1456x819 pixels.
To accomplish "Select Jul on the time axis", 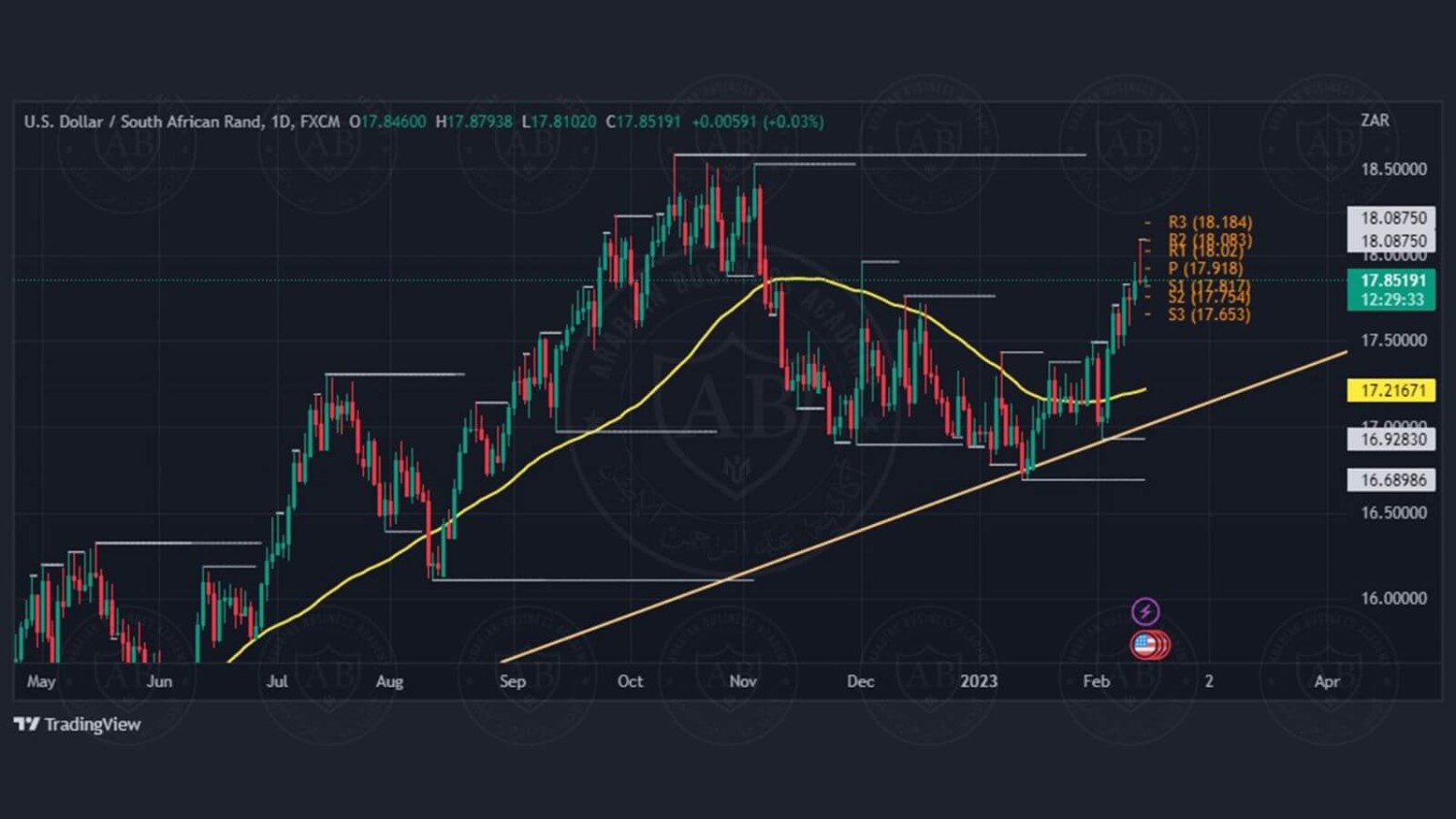I will [x=277, y=681].
